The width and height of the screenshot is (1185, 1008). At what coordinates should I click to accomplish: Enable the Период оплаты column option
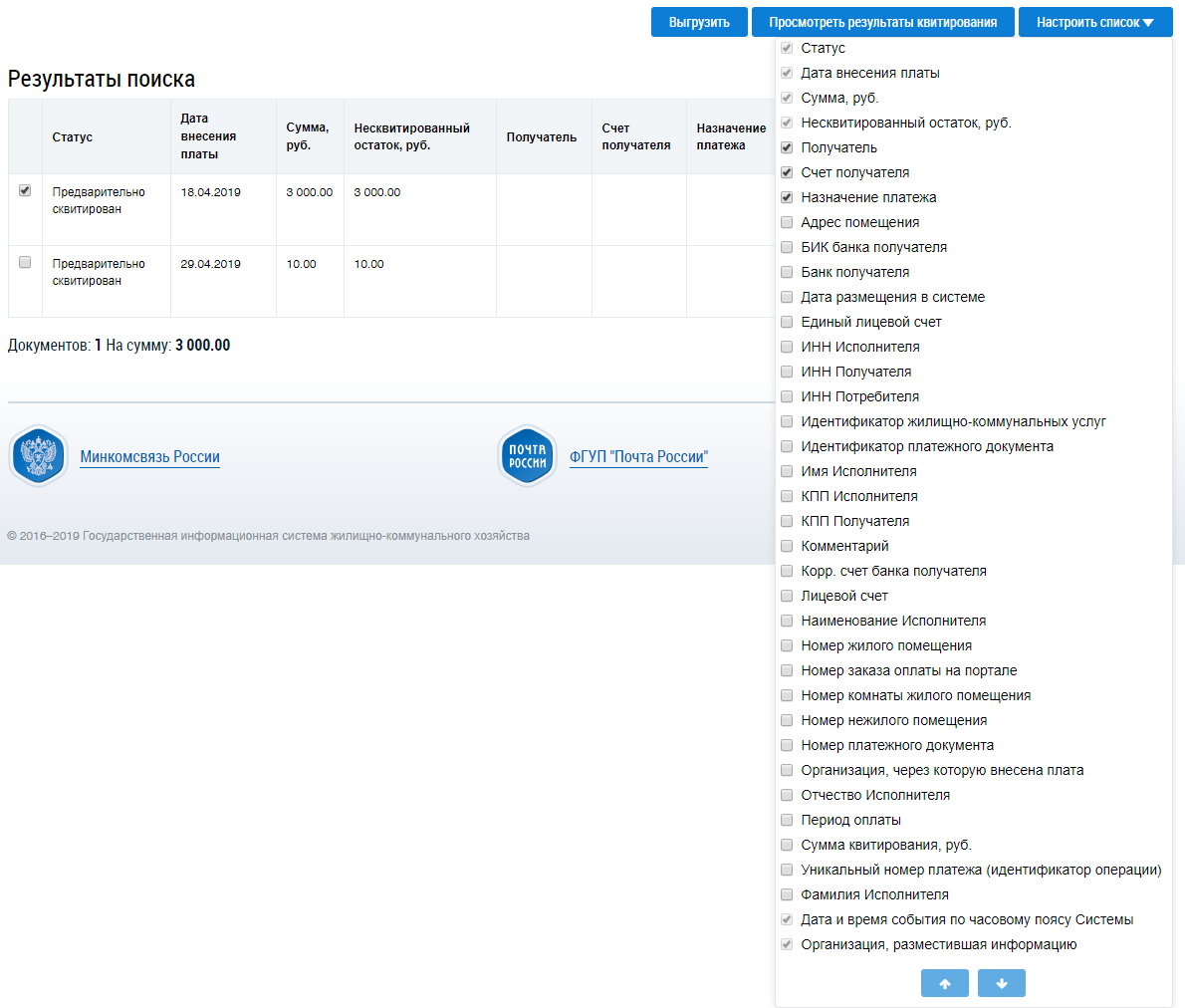click(x=787, y=820)
